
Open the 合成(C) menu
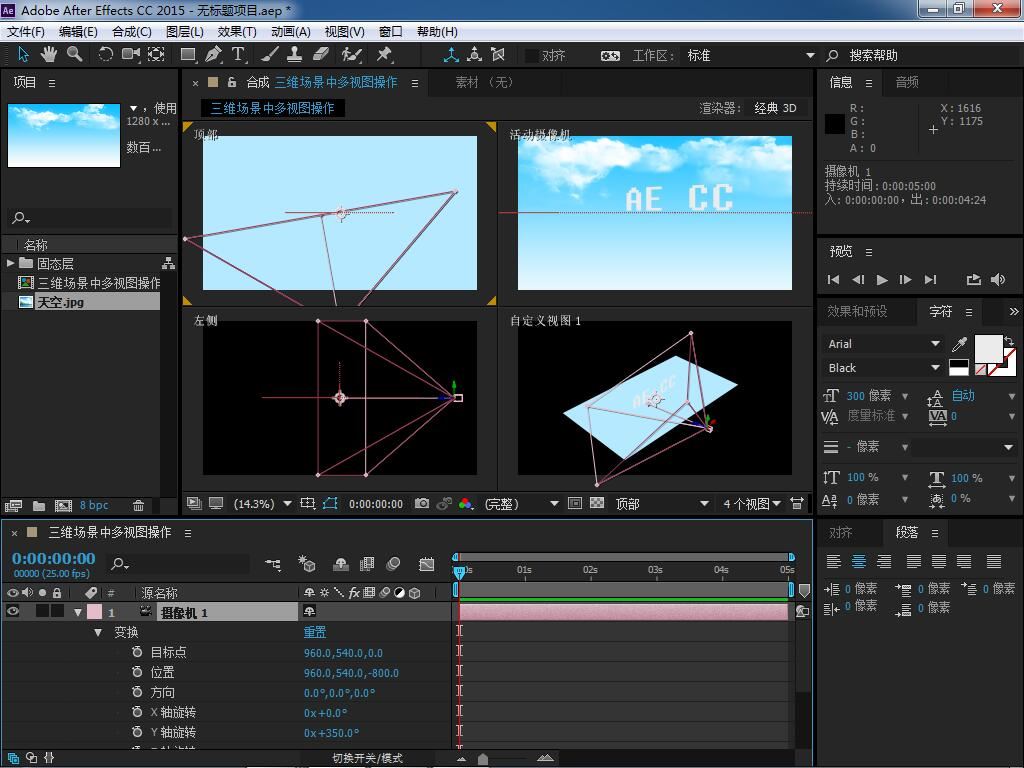[132, 31]
